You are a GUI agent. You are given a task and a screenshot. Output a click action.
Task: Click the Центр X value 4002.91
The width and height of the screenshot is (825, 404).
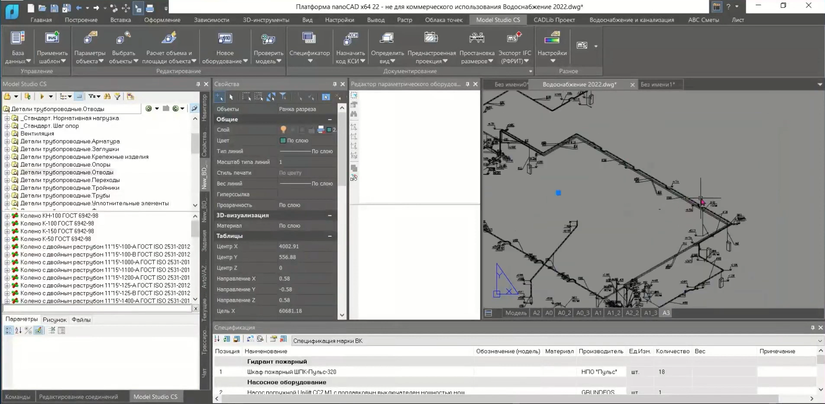click(x=289, y=246)
